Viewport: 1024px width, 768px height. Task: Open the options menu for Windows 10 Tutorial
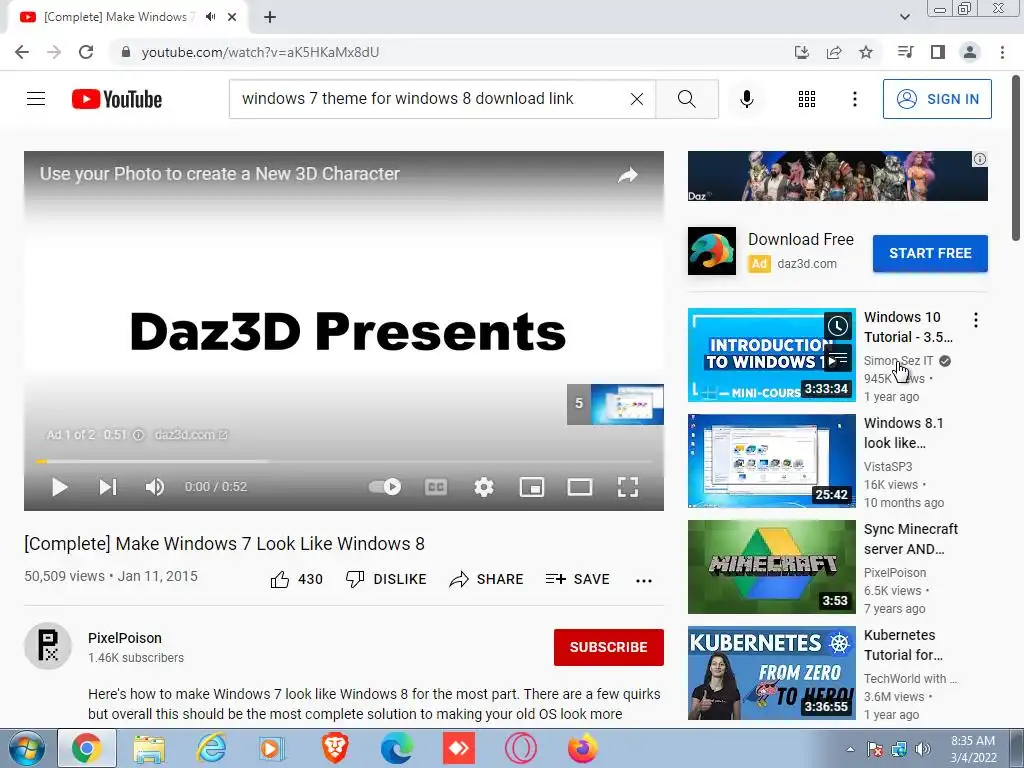point(976,320)
